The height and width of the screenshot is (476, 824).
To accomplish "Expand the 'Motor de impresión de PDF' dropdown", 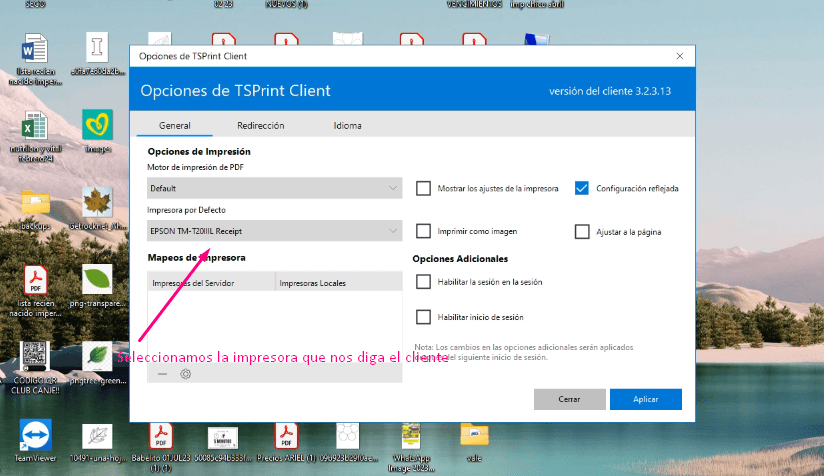I will pos(275,188).
